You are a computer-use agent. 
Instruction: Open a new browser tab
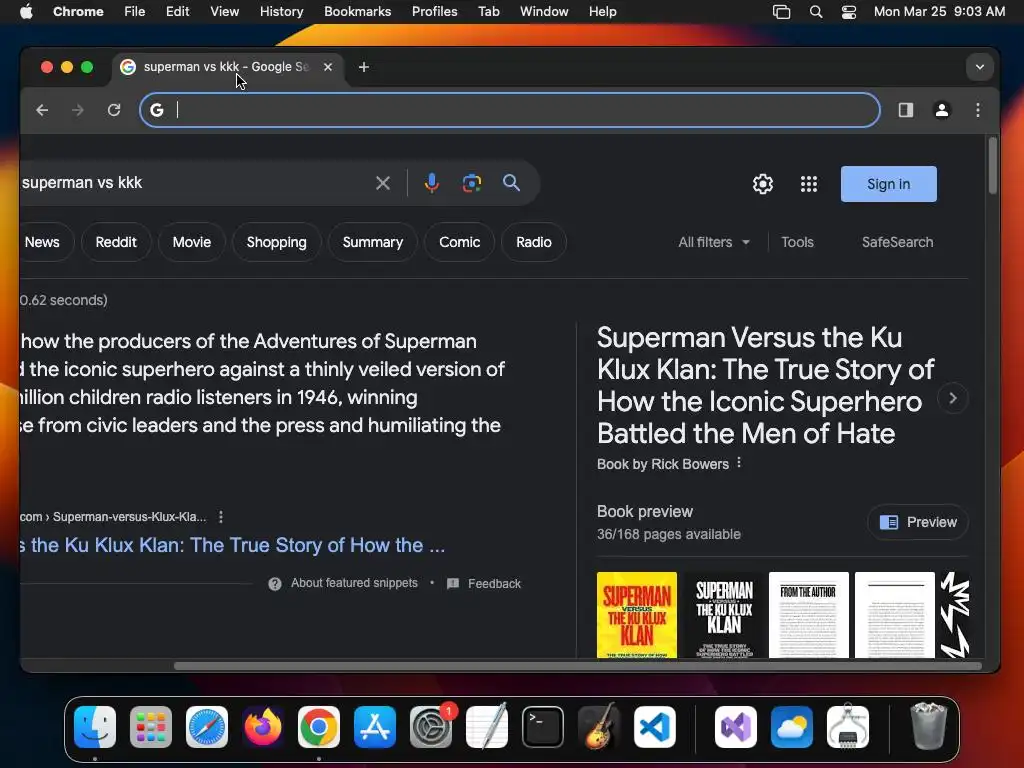tap(364, 67)
